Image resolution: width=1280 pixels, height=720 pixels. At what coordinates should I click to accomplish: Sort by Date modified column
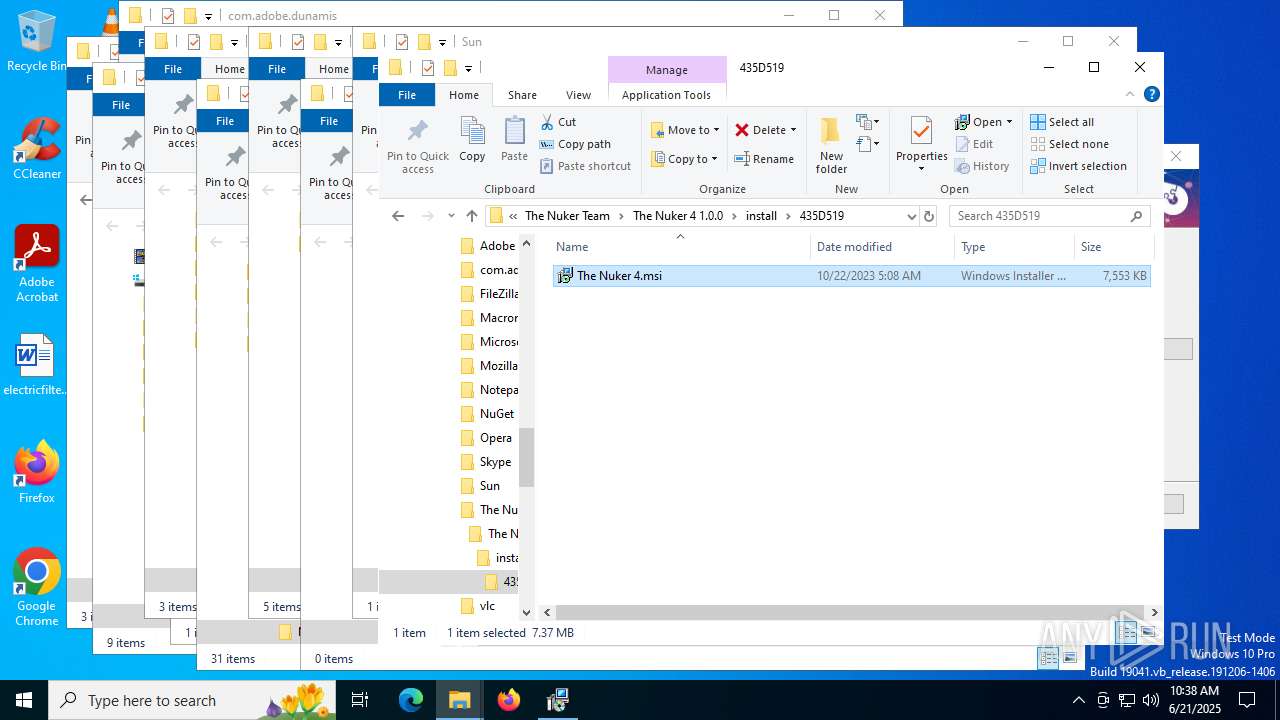click(x=882, y=247)
